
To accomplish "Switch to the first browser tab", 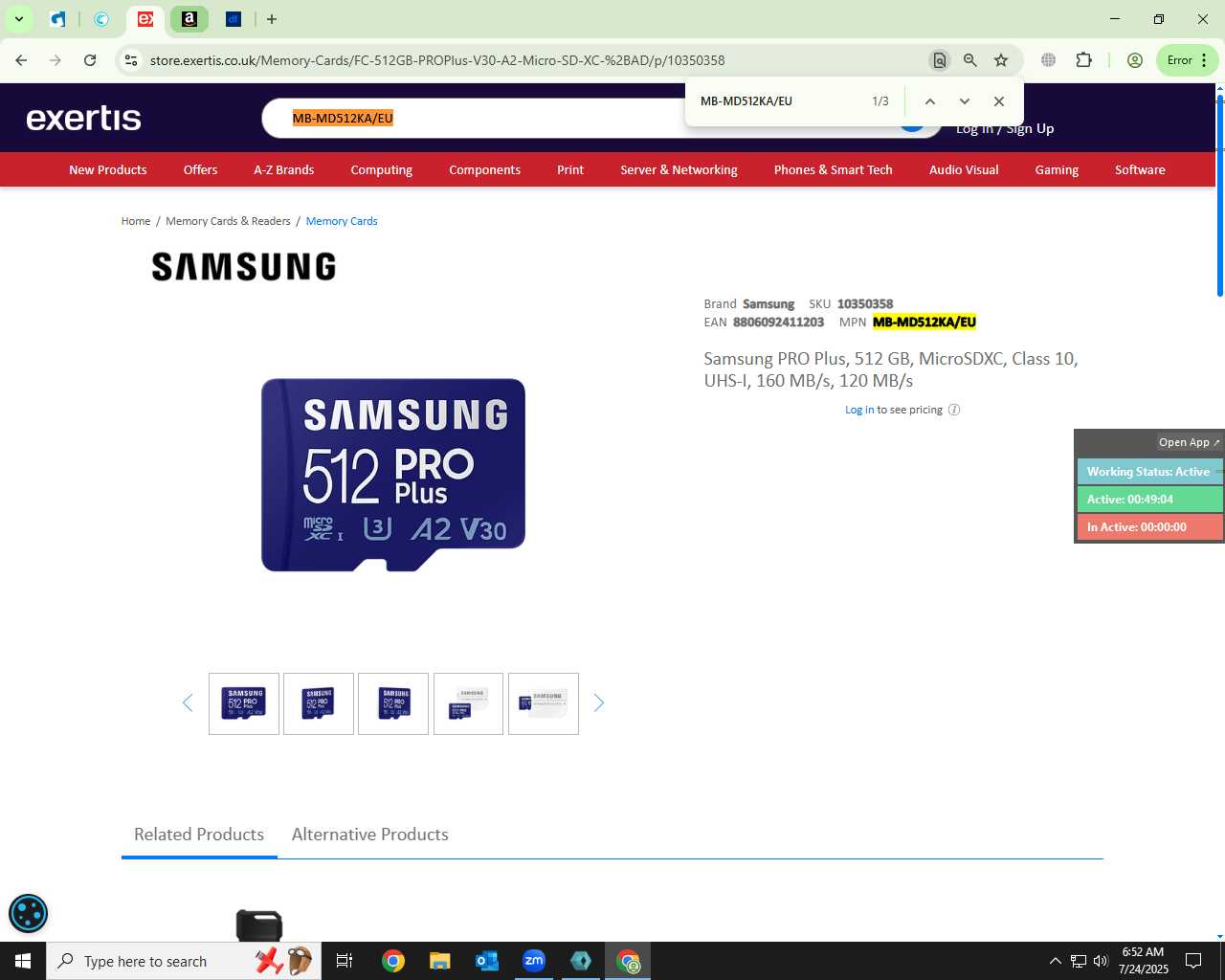I will [x=58, y=19].
